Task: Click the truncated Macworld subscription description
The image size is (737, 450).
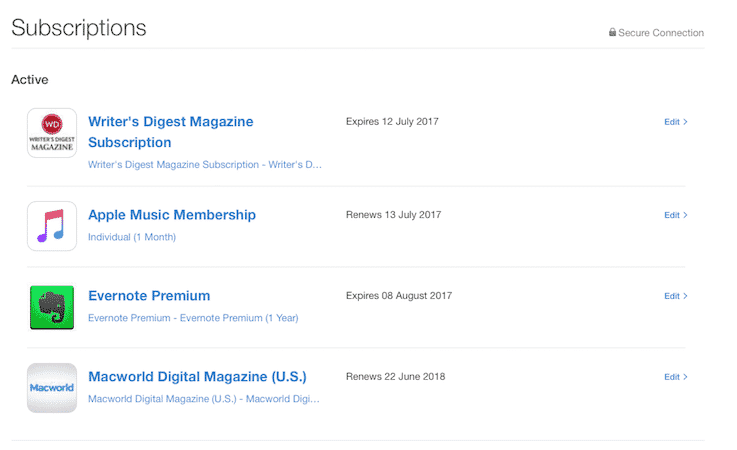Action: click(204, 399)
